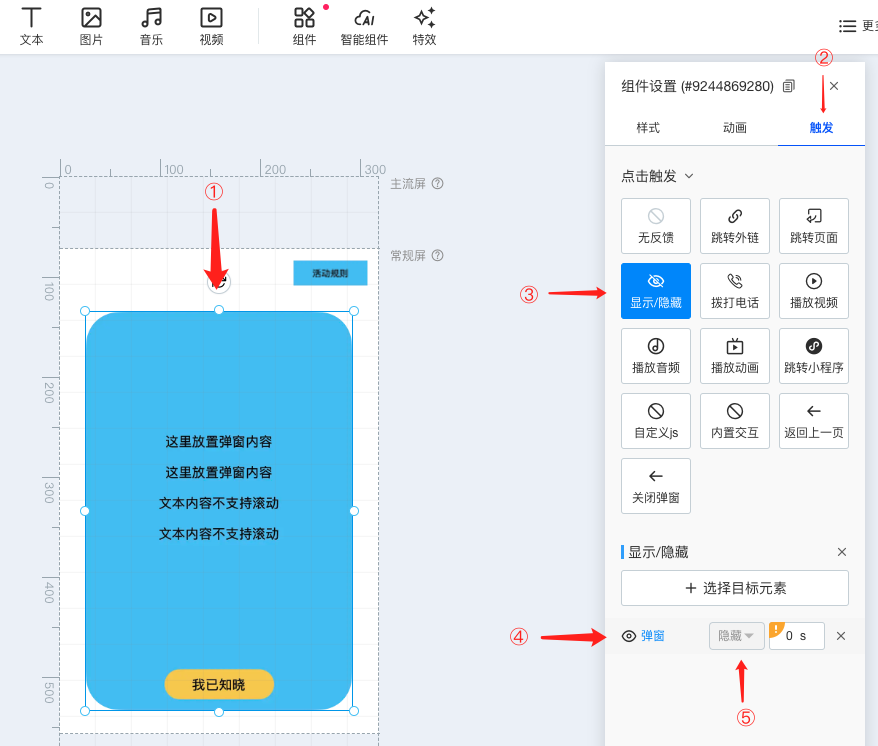Select the Text (文本) tool
This screenshot has height=746, width=878.
pyautogui.click(x=32, y=26)
